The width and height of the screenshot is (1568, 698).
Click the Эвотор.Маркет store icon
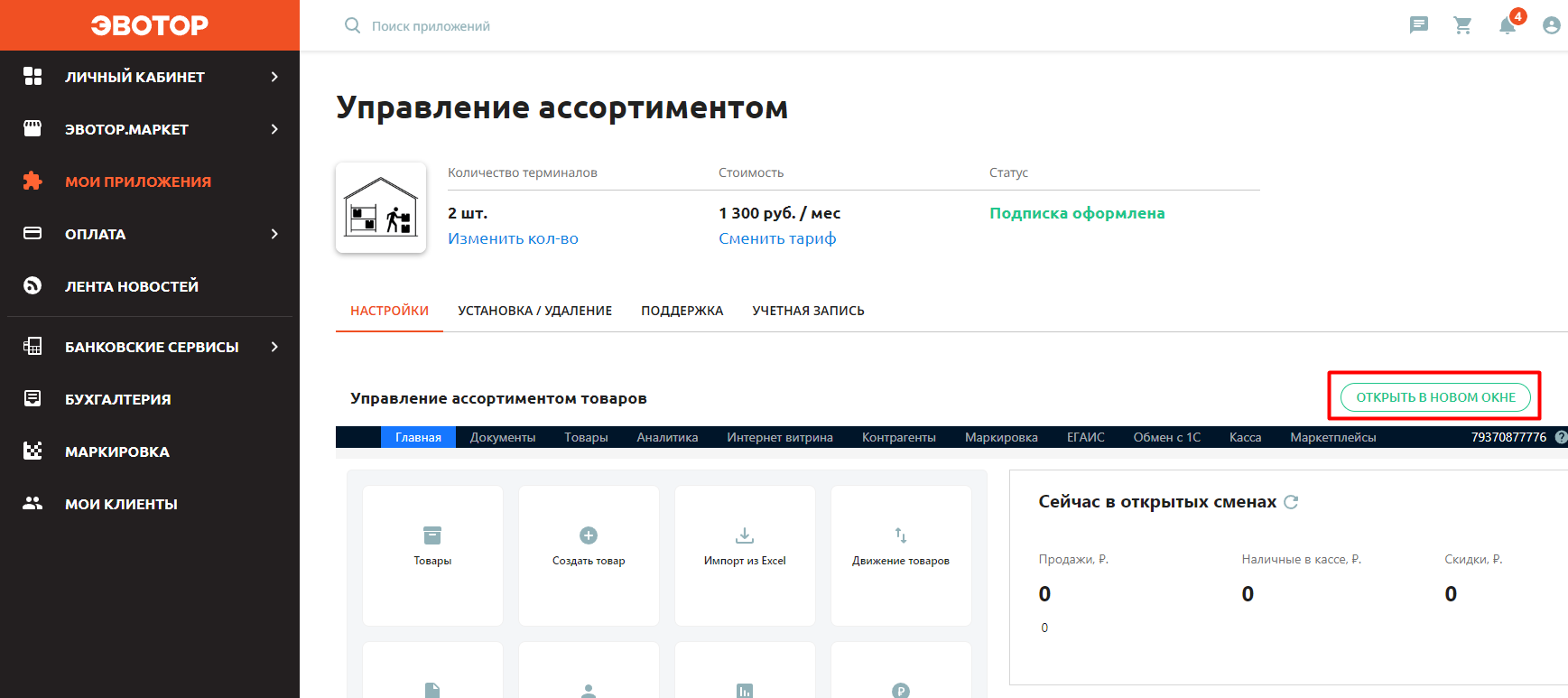[x=32, y=128]
